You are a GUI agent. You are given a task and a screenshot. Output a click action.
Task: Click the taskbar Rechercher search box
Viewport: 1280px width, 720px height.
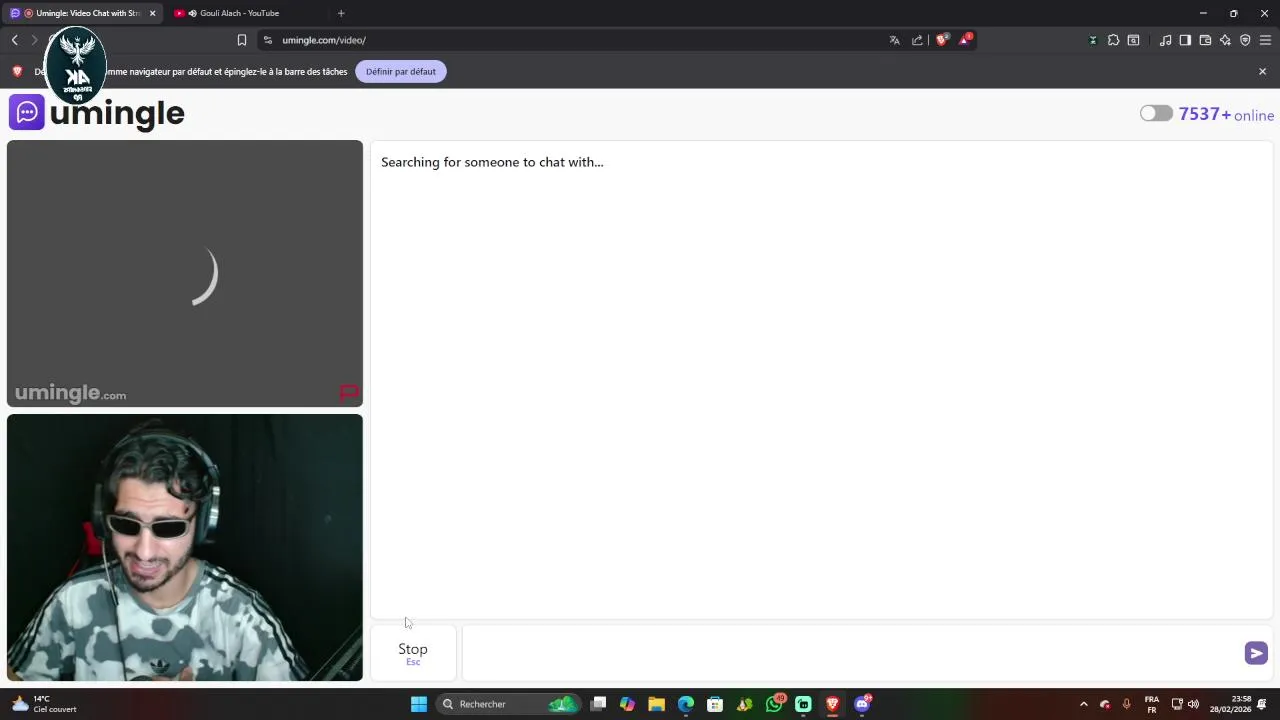[x=508, y=704]
